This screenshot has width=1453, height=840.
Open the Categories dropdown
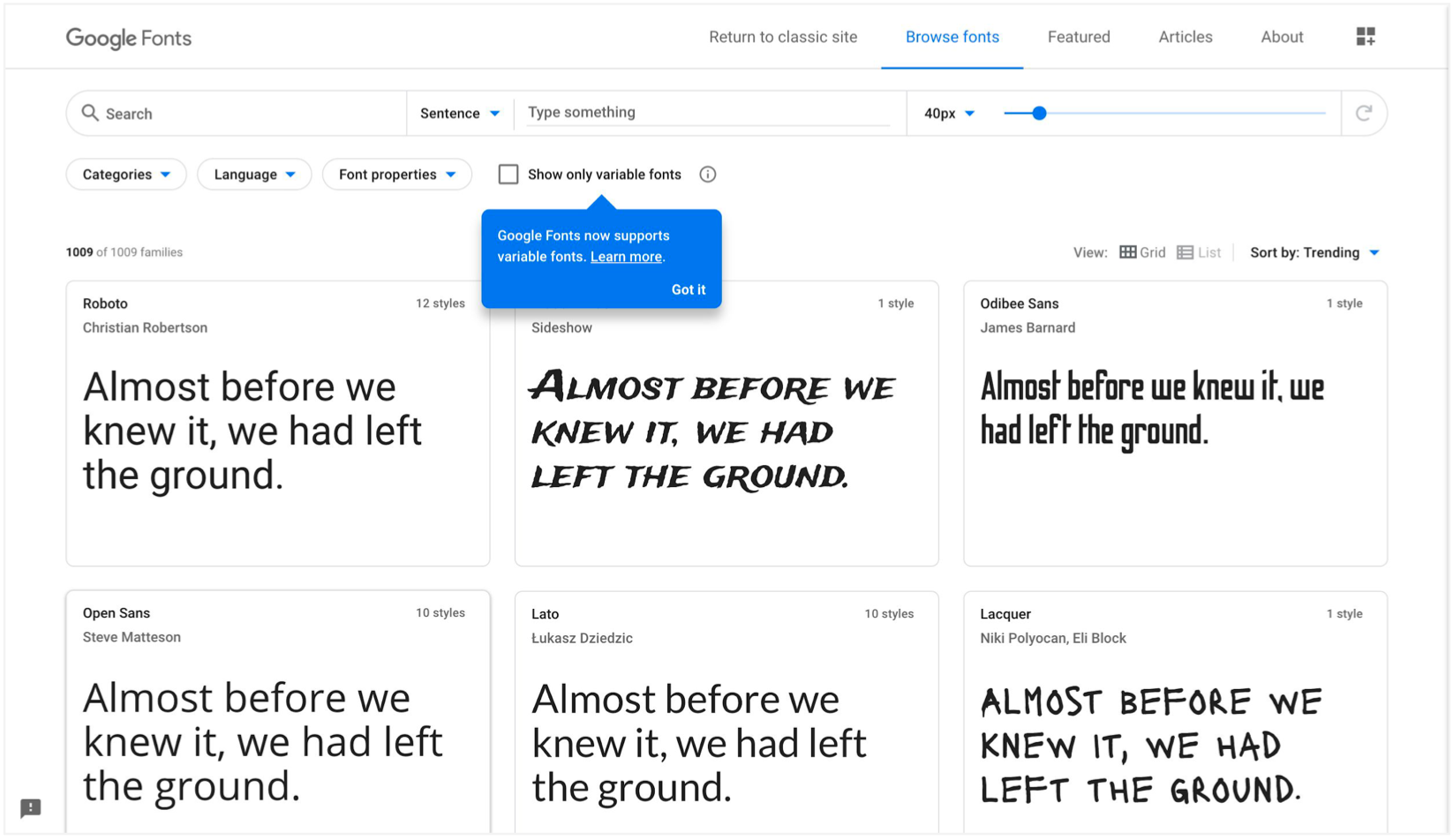pos(126,175)
